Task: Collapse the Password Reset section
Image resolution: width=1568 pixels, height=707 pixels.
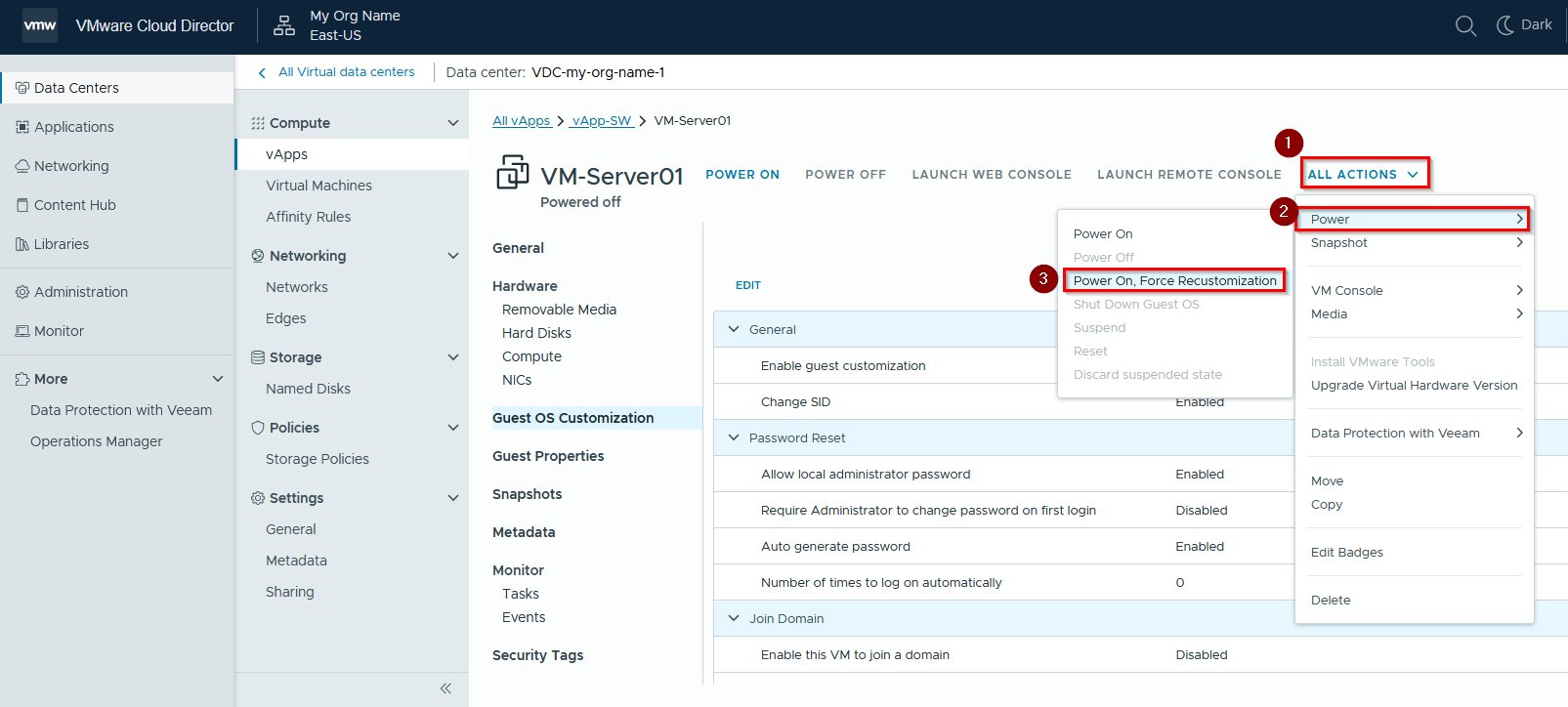Action: [734, 437]
